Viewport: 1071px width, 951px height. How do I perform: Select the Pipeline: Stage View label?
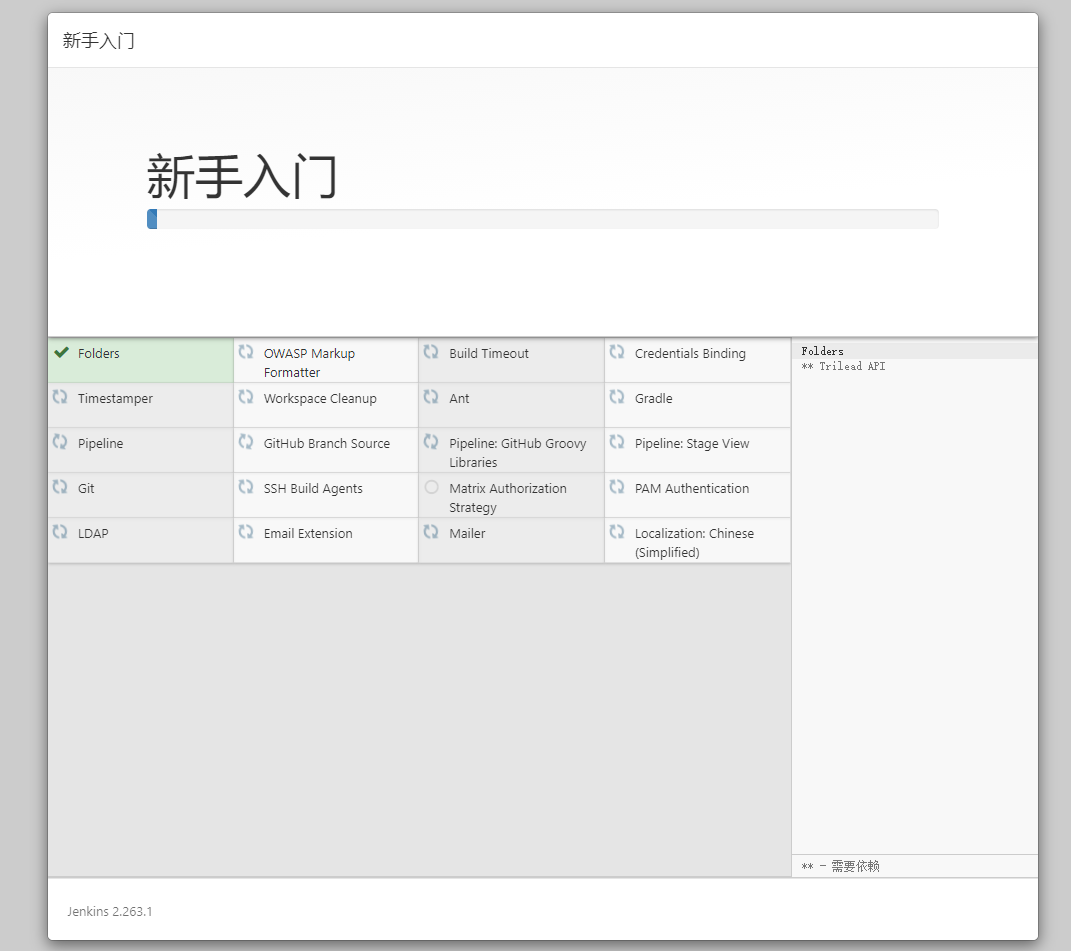click(692, 443)
